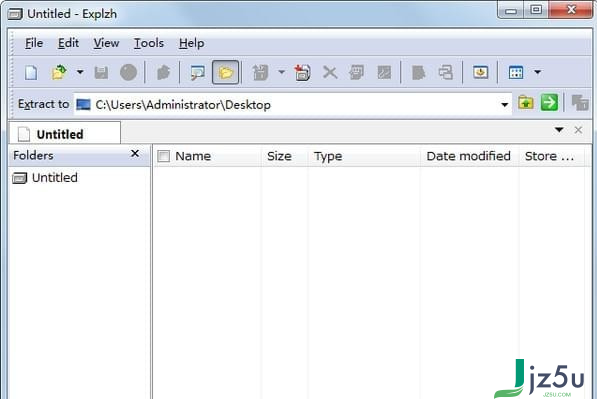Image resolution: width=597 pixels, height=399 pixels.
Task: Sort by the Name column header
Action: (x=193, y=156)
